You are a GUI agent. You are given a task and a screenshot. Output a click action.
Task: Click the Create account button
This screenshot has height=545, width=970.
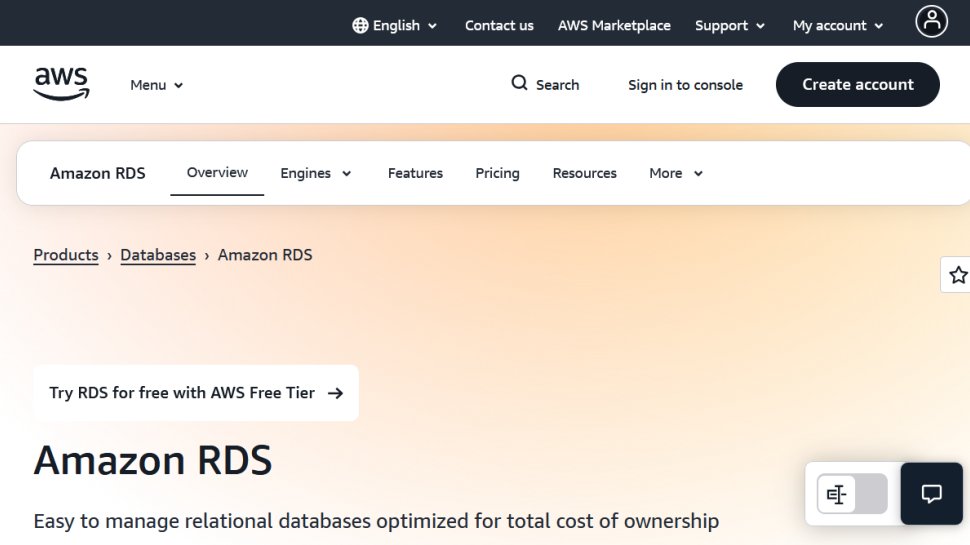point(857,84)
